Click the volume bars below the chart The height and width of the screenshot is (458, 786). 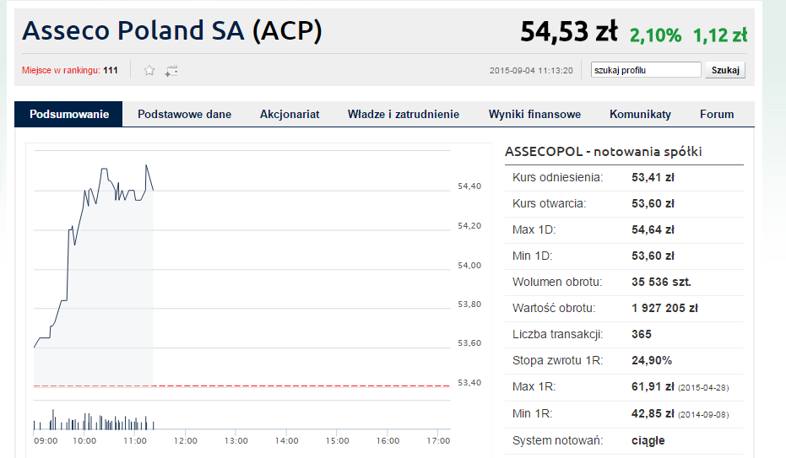point(90,418)
